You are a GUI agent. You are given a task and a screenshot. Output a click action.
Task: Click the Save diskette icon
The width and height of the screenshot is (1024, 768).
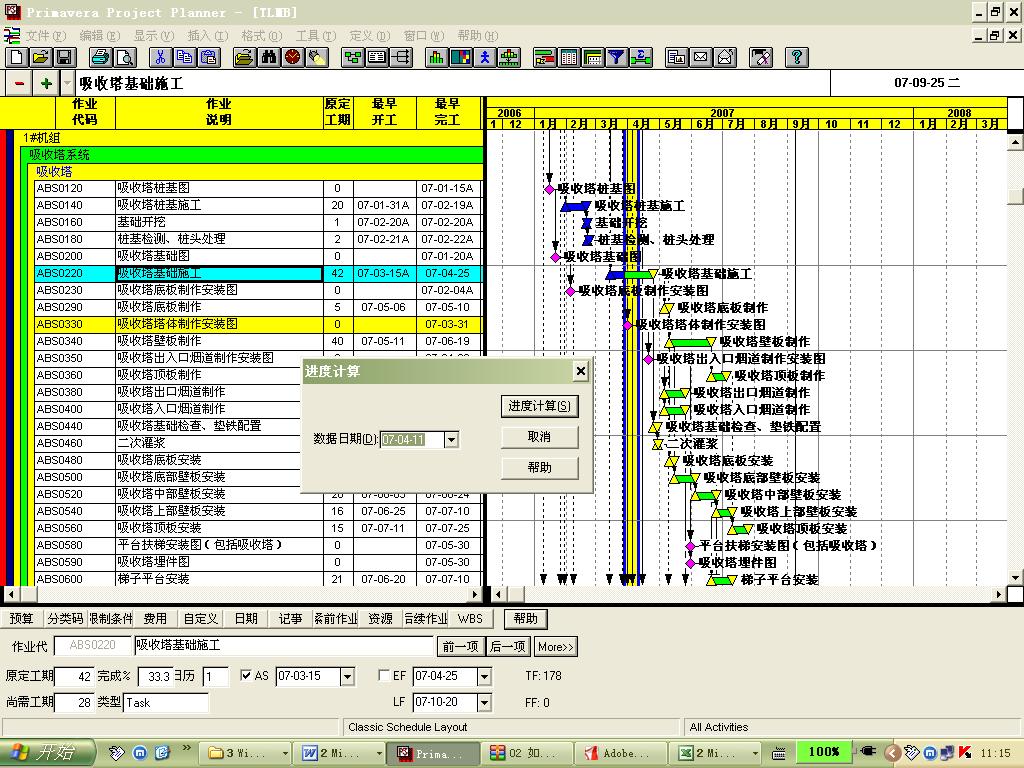64,57
